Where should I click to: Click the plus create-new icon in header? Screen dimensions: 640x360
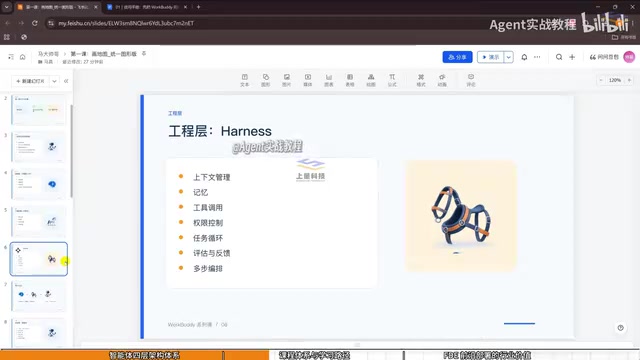click(572, 57)
